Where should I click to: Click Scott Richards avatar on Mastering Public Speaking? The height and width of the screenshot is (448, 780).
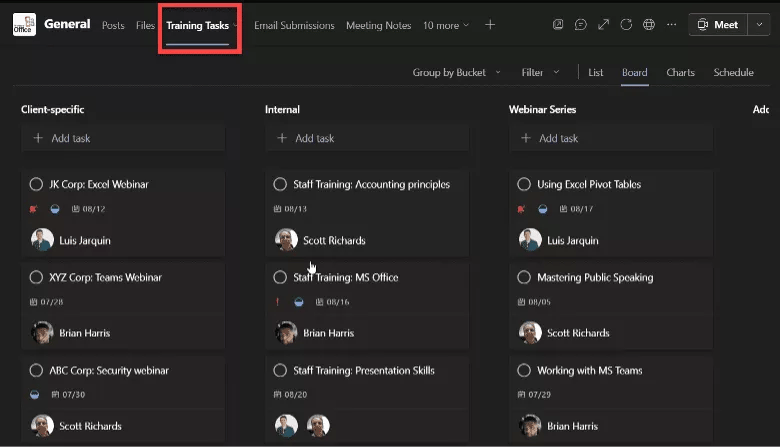pos(530,333)
